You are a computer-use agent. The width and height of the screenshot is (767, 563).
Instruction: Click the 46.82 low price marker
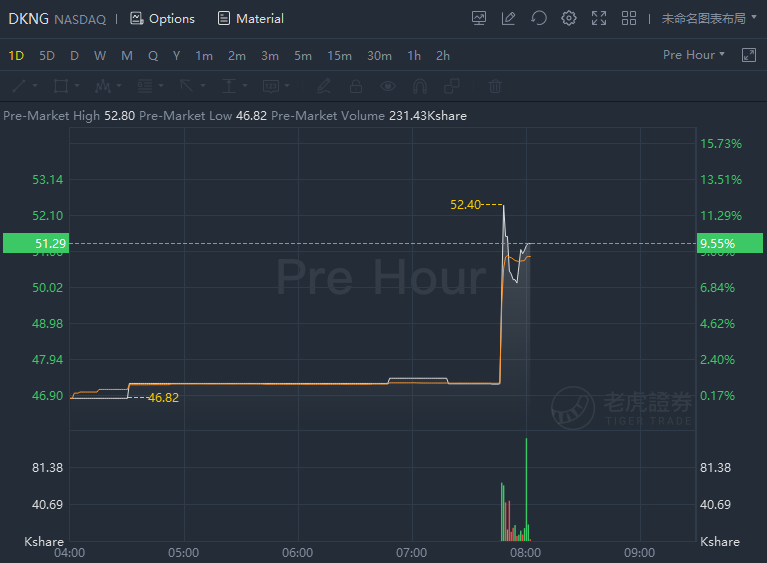coord(163,398)
